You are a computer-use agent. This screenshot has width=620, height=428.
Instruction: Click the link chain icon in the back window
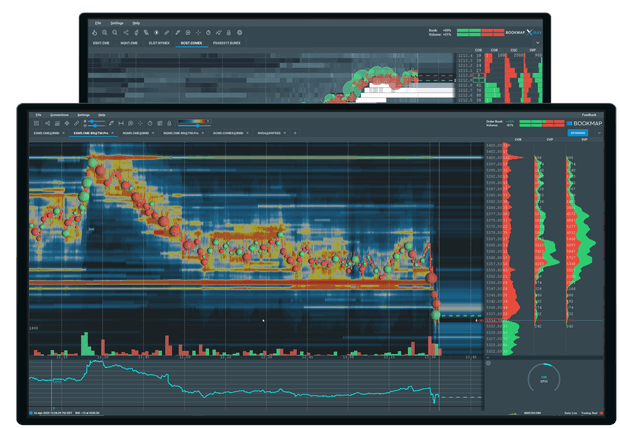click(x=166, y=33)
